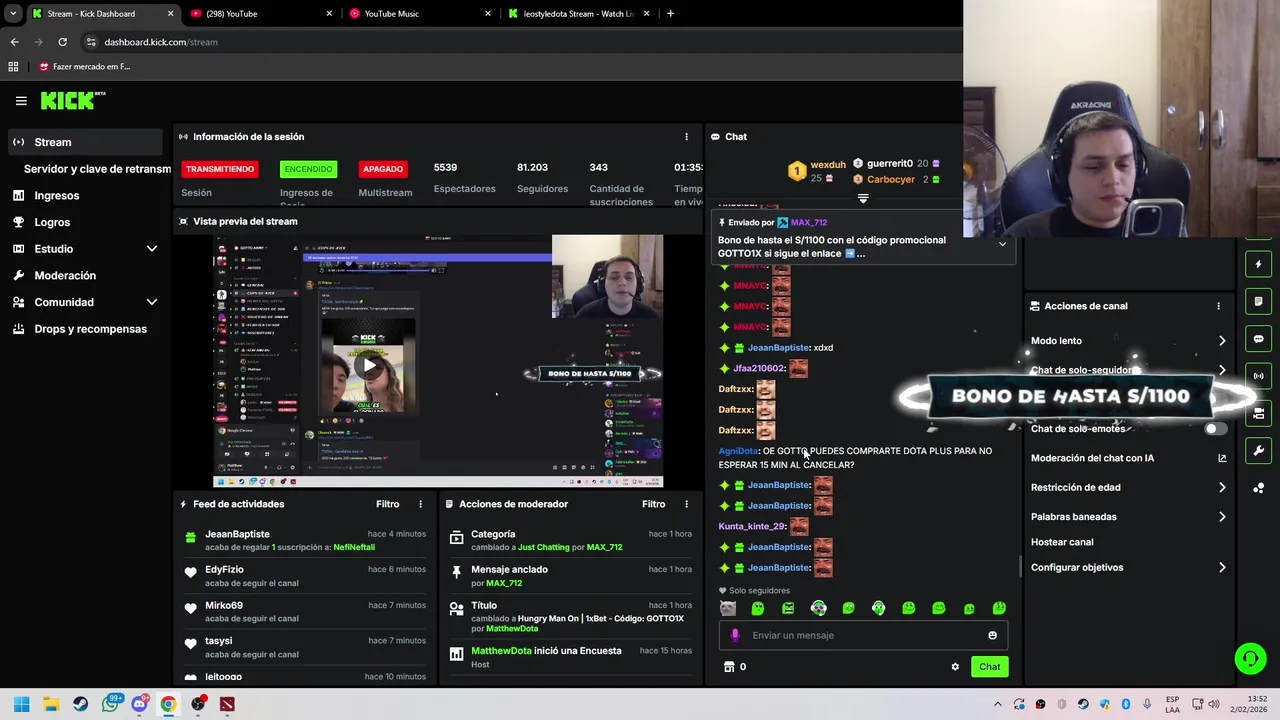Viewport: 1280px width, 720px height.
Task: Click the wrench side-panel icon
Action: click(x=1258, y=451)
